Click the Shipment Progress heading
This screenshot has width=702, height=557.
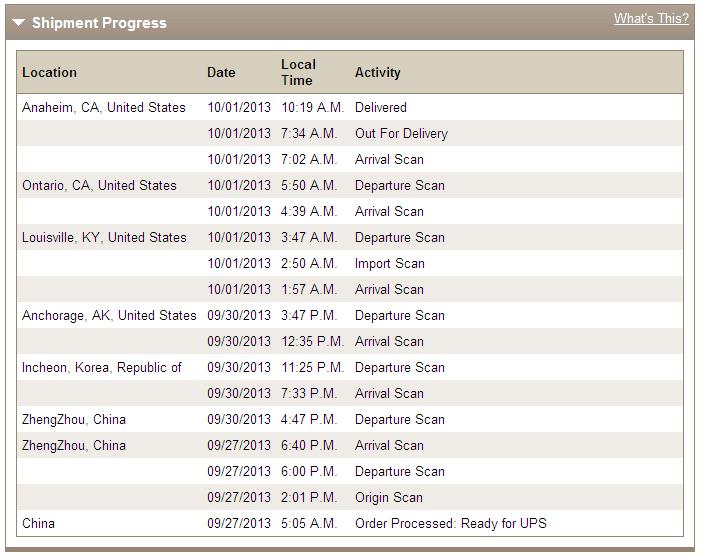click(x=99, y=23)
